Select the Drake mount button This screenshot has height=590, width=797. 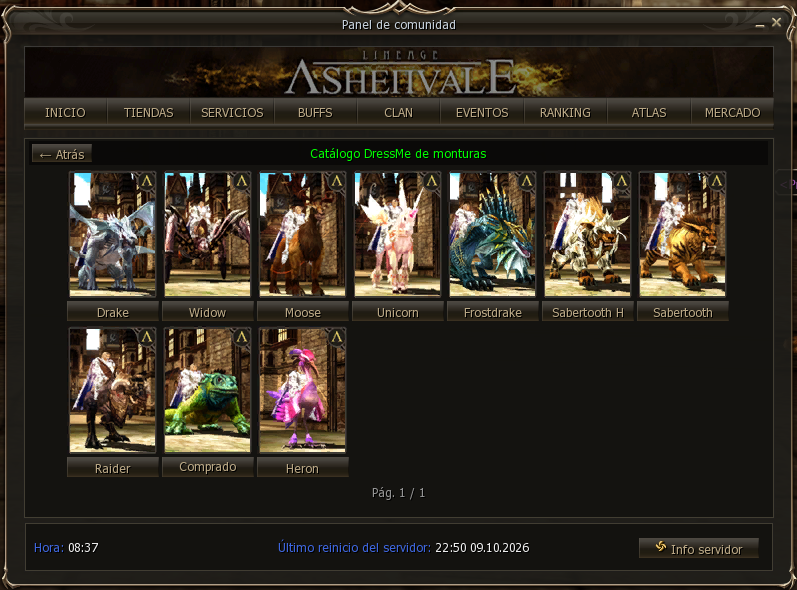(113, 312)
